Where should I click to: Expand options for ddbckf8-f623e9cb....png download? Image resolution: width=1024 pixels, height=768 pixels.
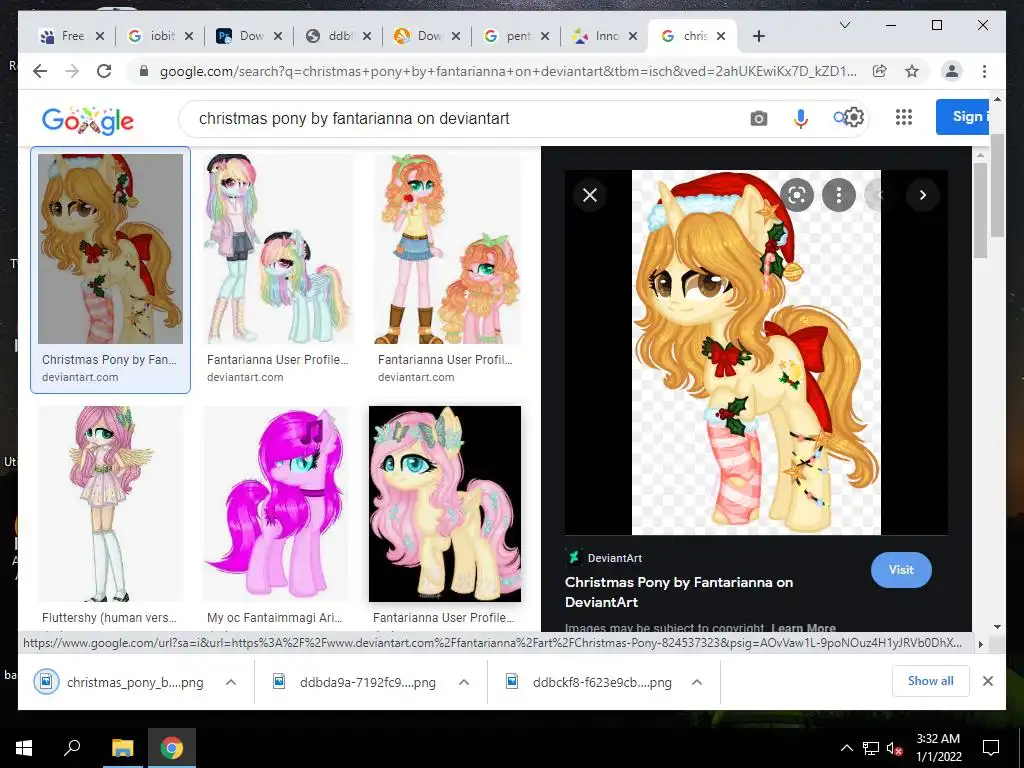coord(697,682)
